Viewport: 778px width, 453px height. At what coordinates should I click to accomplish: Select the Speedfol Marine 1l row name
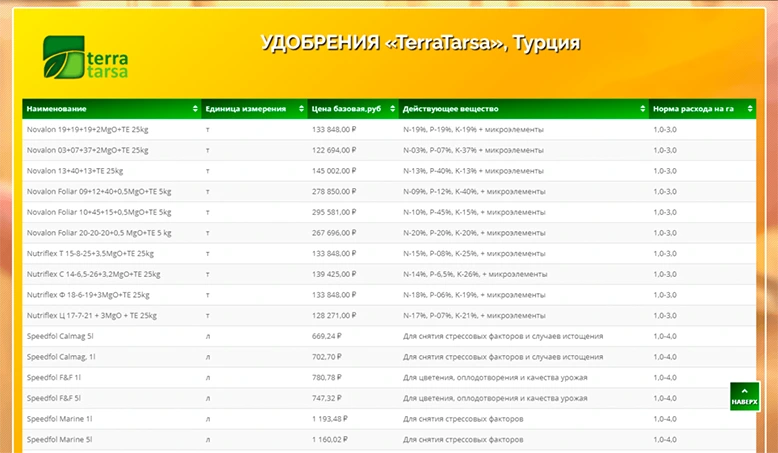click(60, 419)
